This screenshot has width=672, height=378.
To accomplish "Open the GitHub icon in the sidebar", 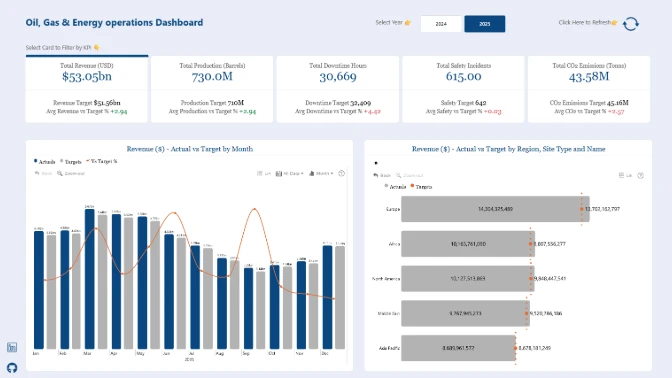I will [12, 368].
